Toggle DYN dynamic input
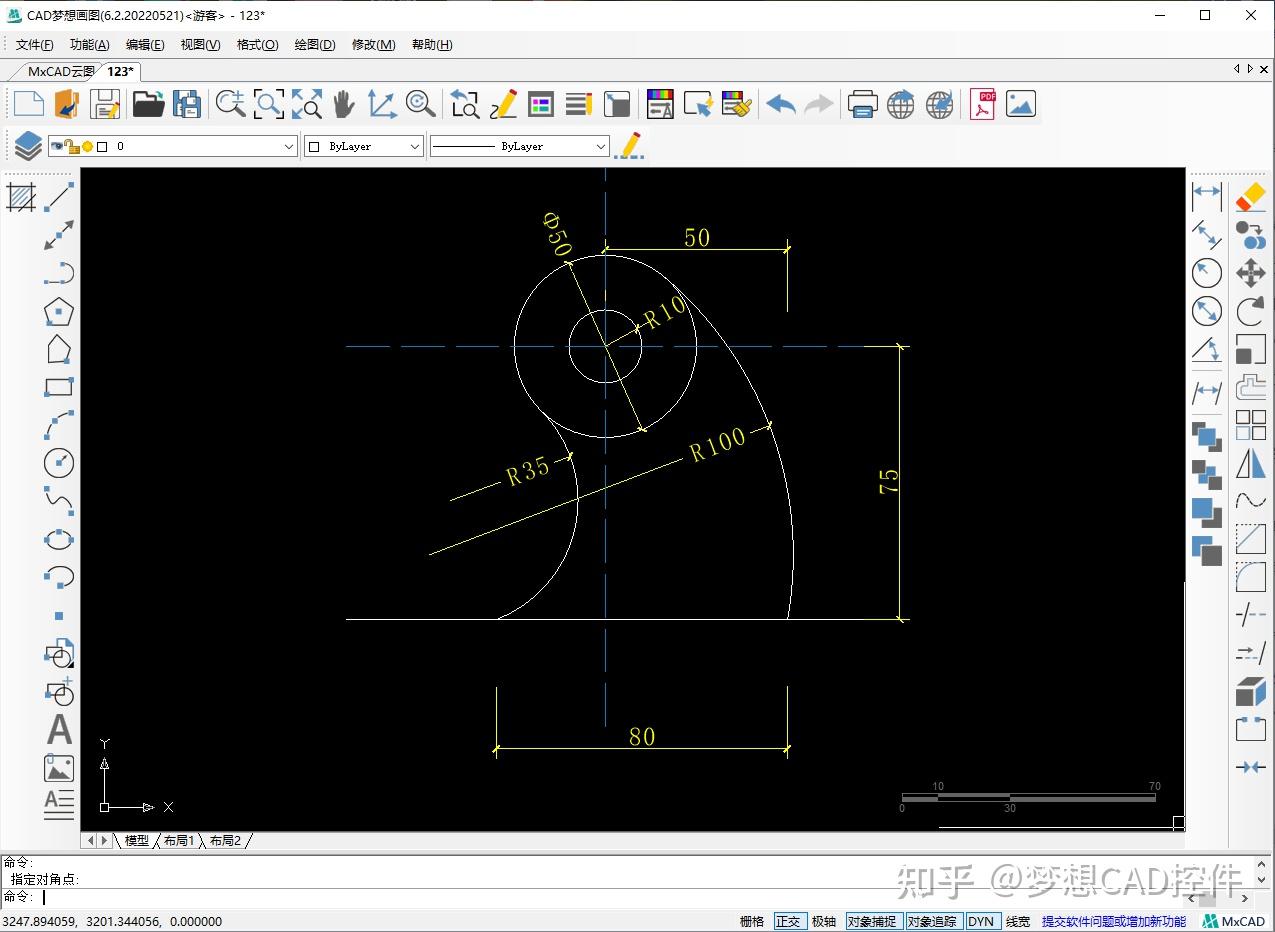 981,921
